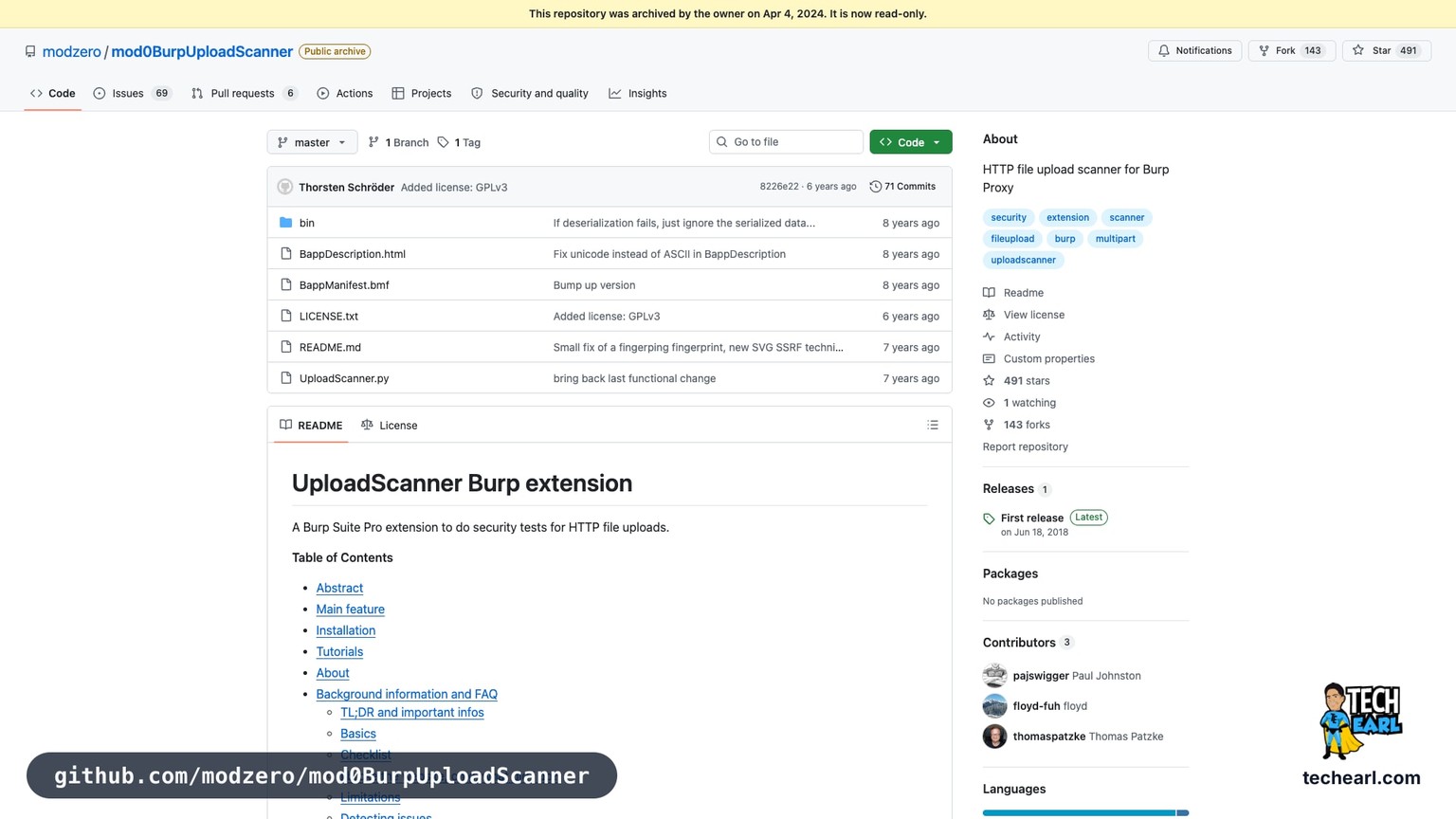Image resolution: width=1456 pixels, height=819 pixels.
Task: Go to the Actions tab
Action: (x=345, y=93)
